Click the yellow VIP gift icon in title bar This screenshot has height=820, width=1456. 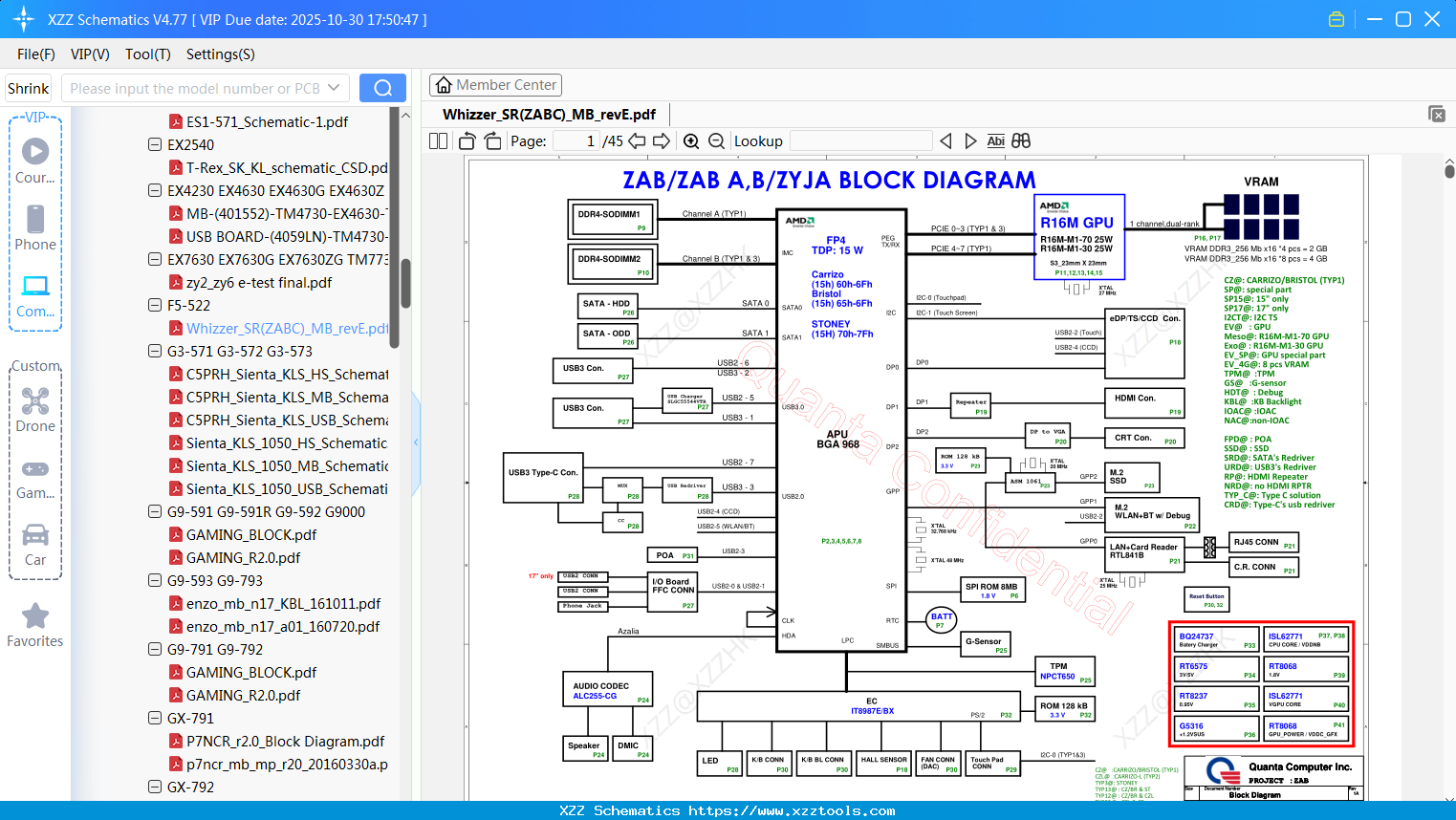click(1336, 19)
